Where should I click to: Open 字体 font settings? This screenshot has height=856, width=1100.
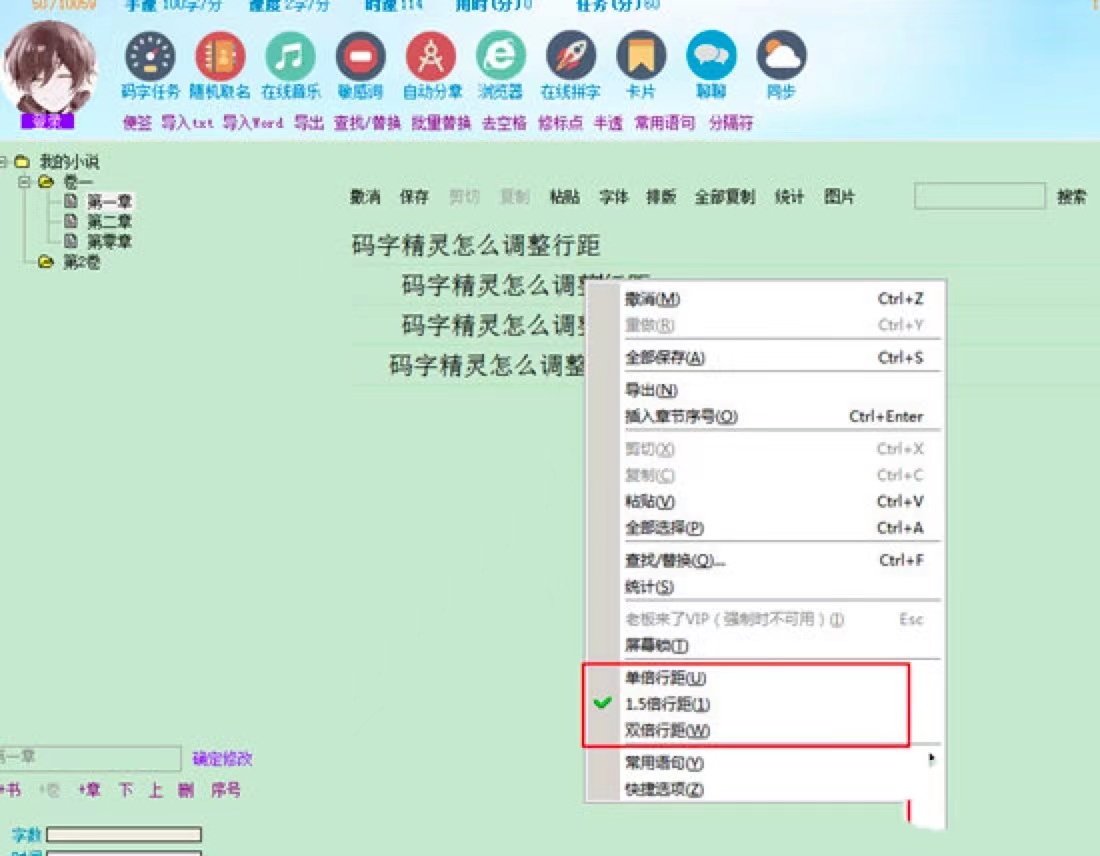[x=614, y=197]
